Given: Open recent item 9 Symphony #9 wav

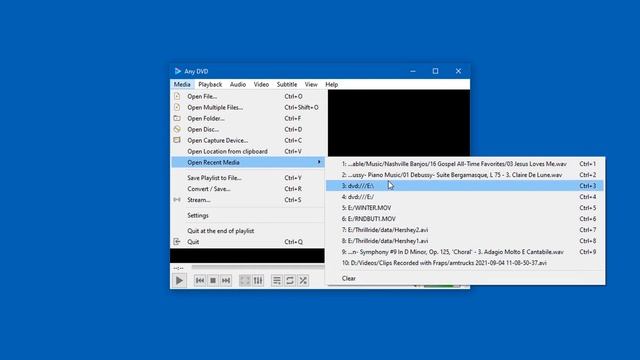Looking at the screenshot, I should click(x=465, y=252).
